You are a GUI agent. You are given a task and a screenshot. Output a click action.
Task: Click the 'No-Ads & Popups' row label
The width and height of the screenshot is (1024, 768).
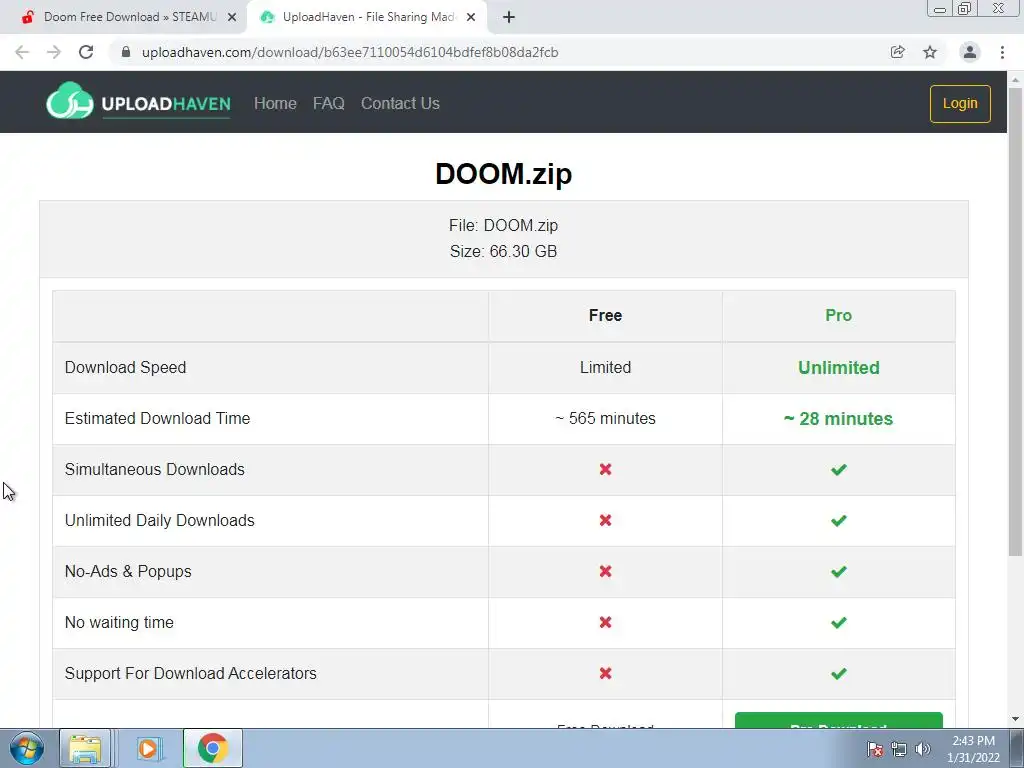pos(128,571)
